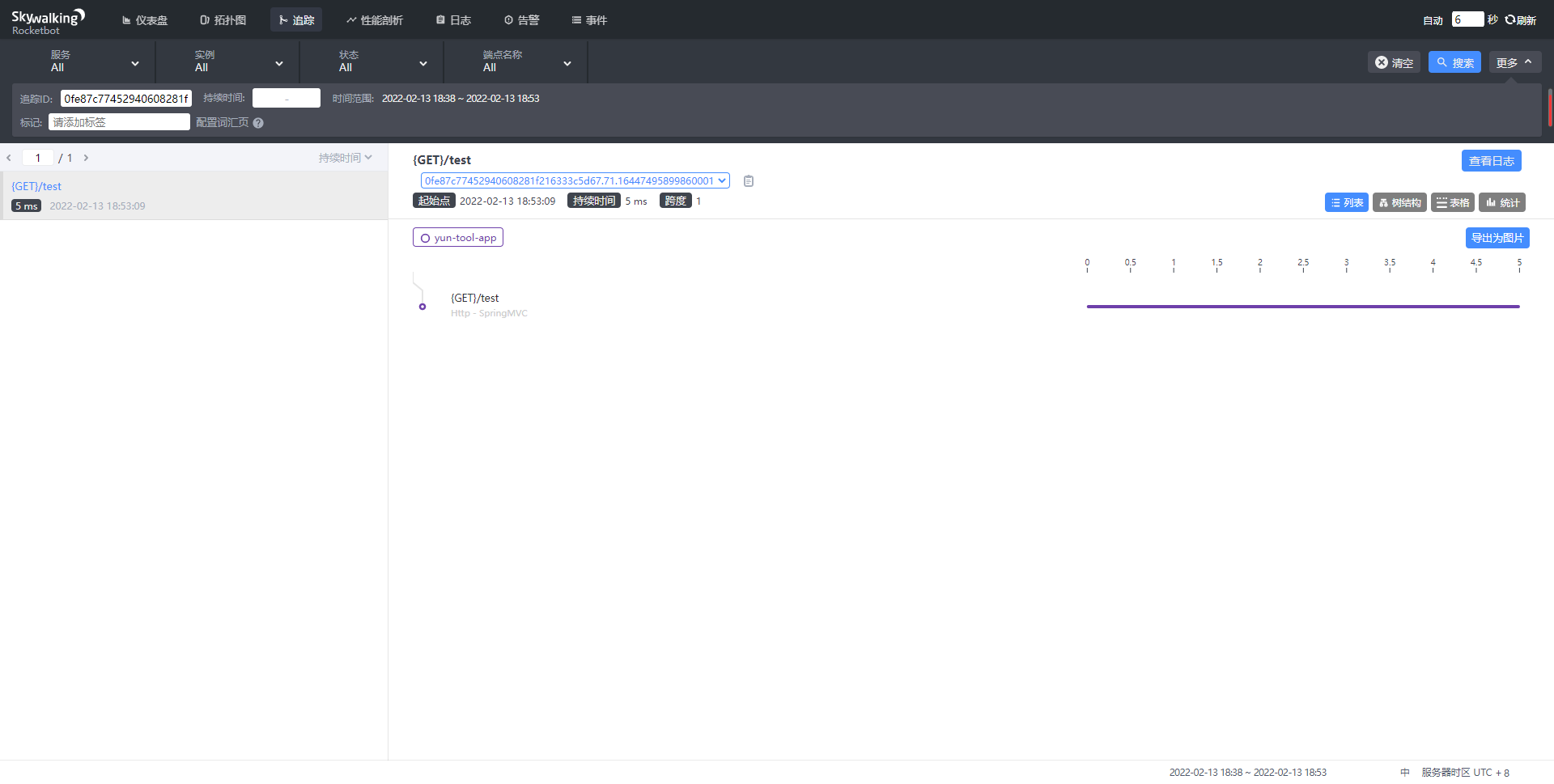Screen dimensions: 1554x784
Task: Click the Skywalking Rocketbot logo
Action: 48,22
